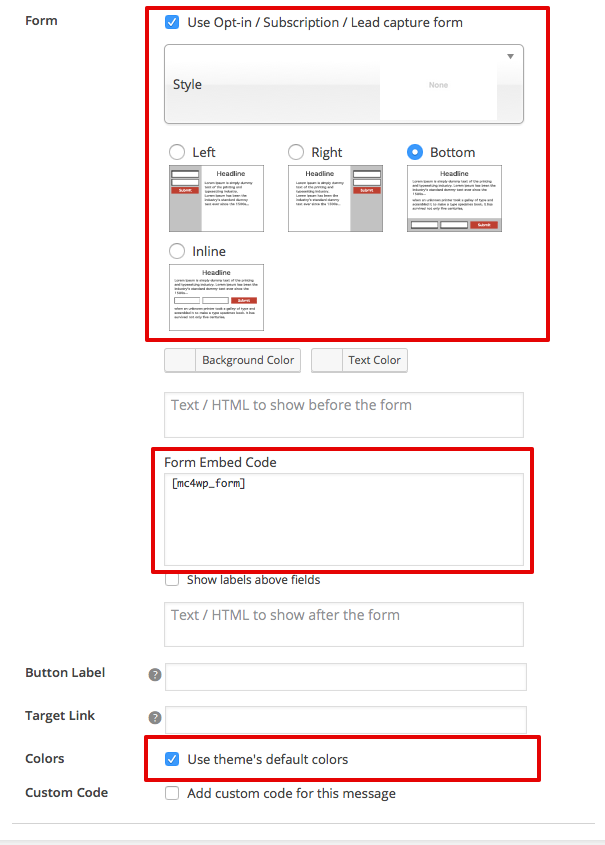Click the text field shown before the form
605x845 pixels.
pyautogui.click(x=344, y=414)
